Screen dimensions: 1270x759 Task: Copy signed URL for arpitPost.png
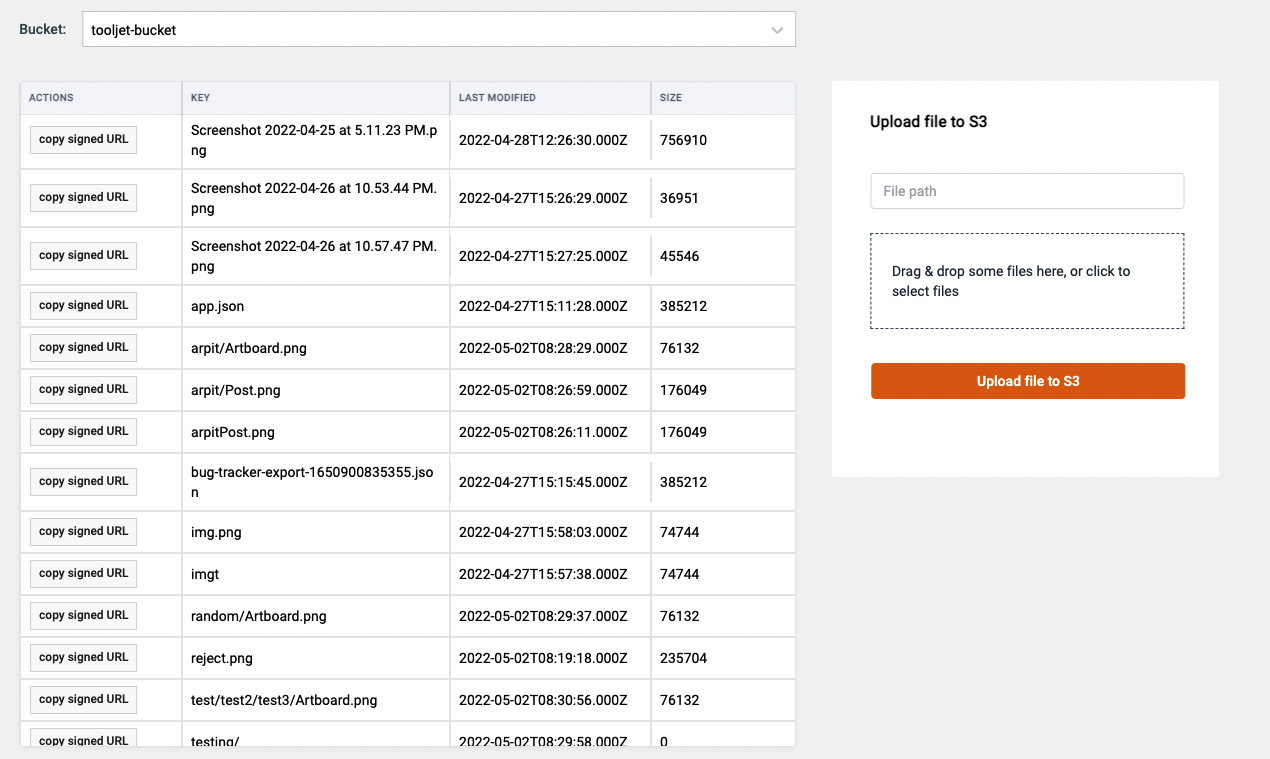pyautogui.click(x=83, y=432)
